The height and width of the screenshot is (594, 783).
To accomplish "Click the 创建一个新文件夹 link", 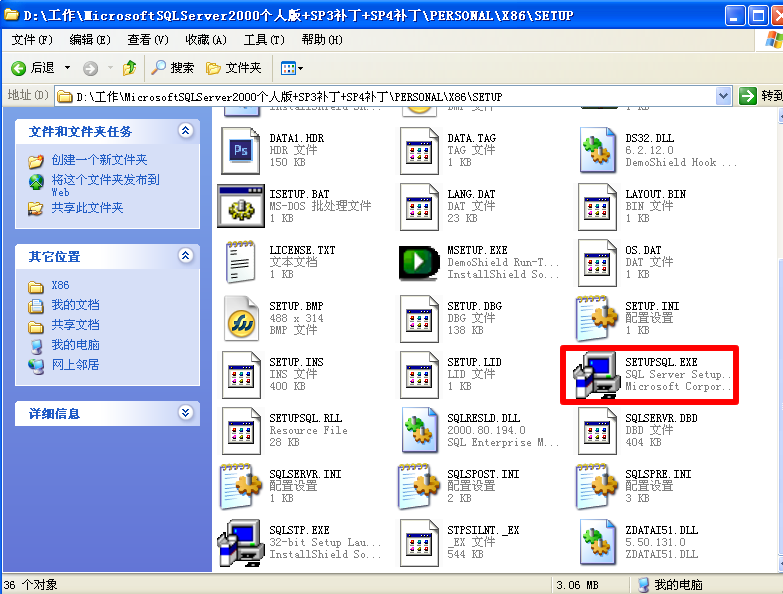I will [x=99, y=160].
